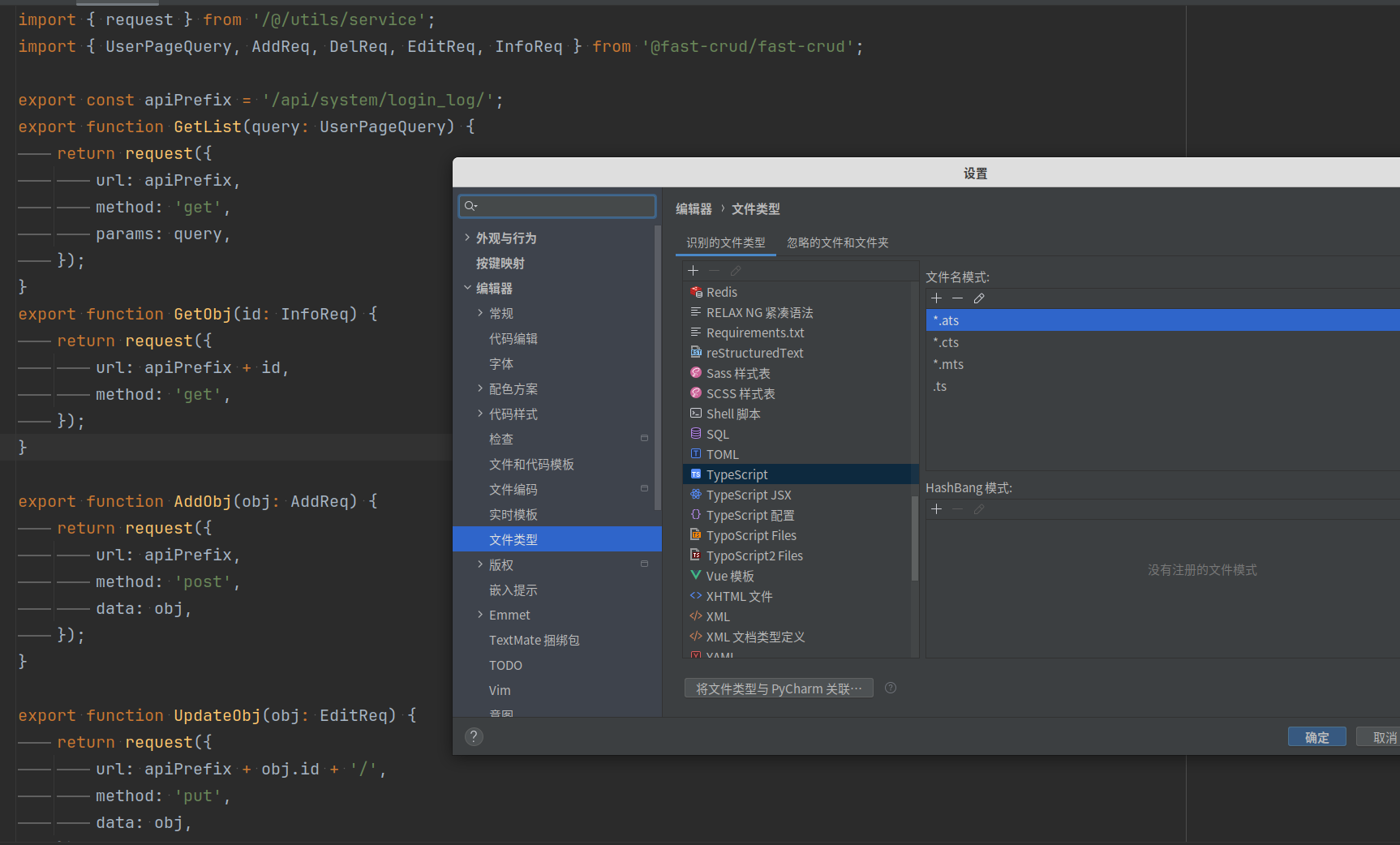Add a new filename pattern
The image size is (1400, 845).
(x=936, y=298)
